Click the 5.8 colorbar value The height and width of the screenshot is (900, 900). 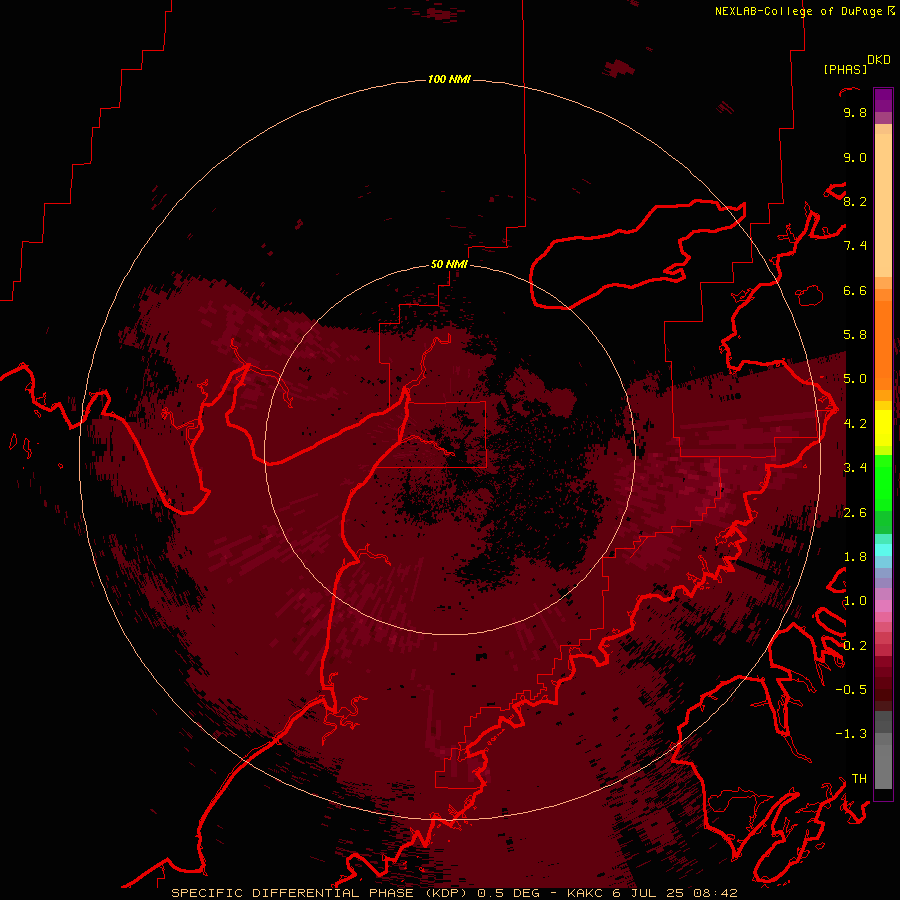click(855, 335)
